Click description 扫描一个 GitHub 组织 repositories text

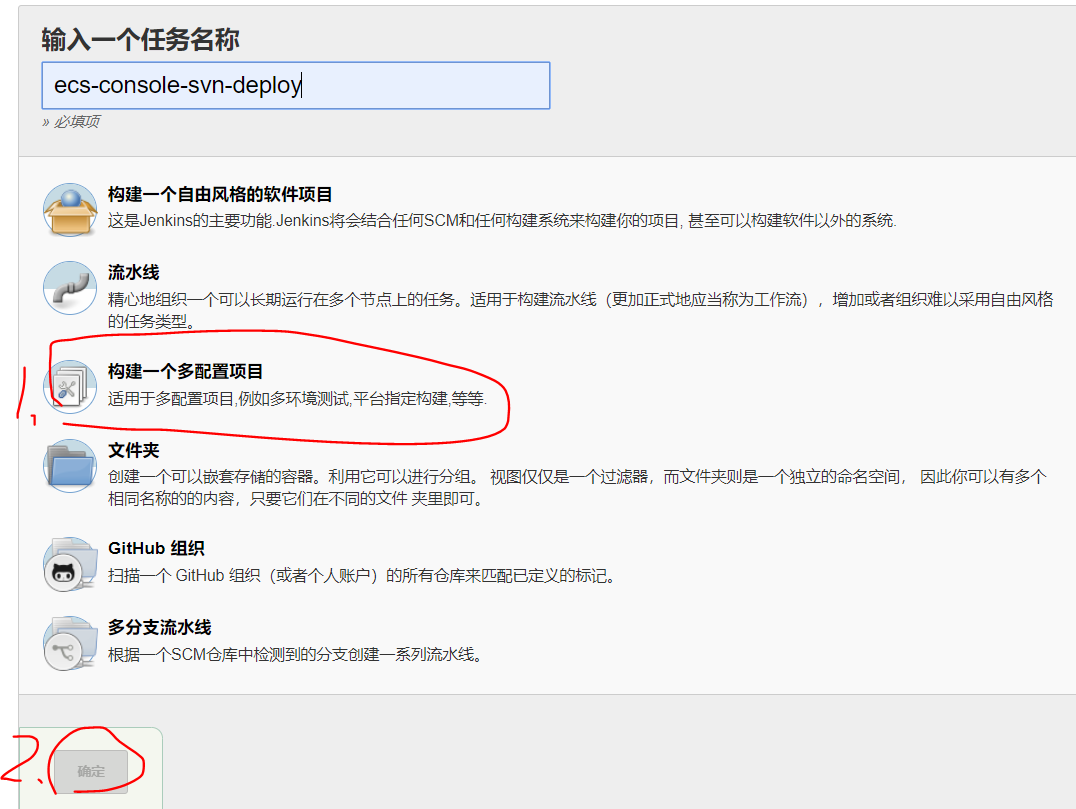pos(362,576)
